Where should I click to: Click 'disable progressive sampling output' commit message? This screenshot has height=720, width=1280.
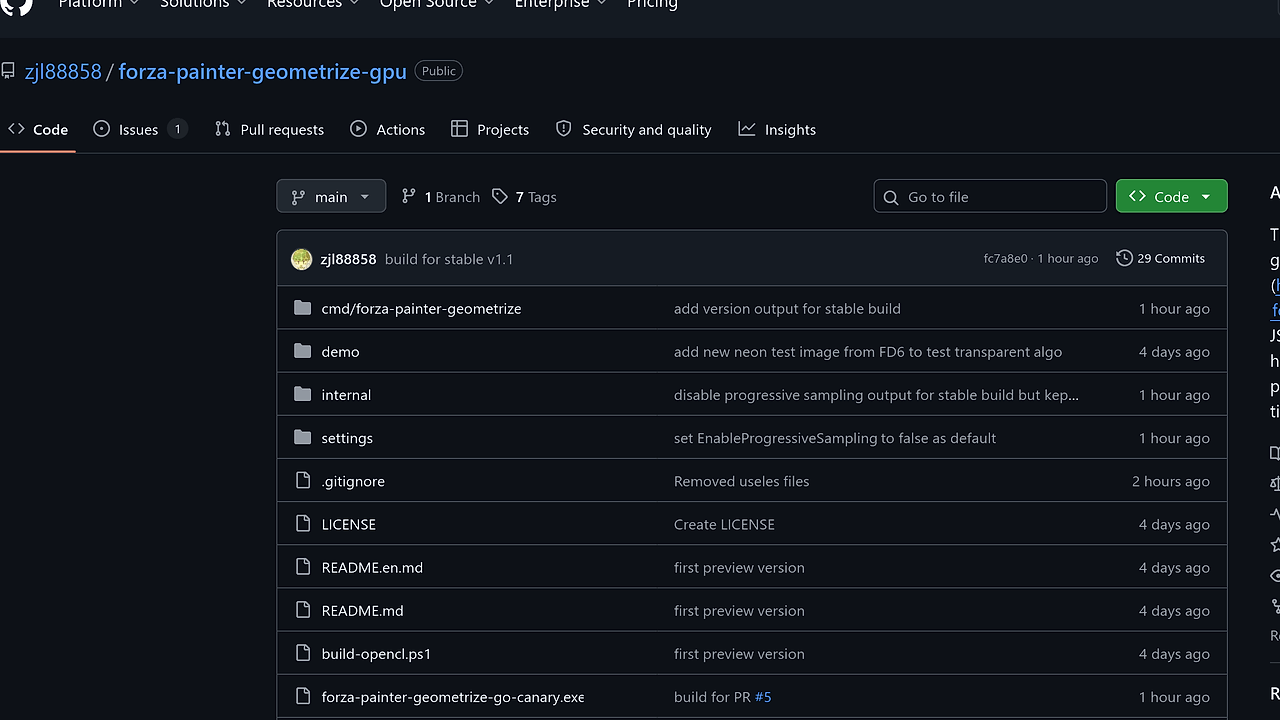876,394
